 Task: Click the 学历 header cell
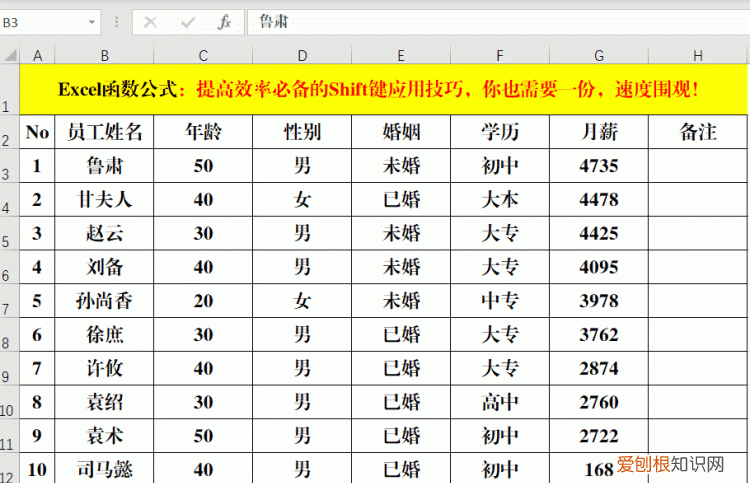(x=500, y=132)
